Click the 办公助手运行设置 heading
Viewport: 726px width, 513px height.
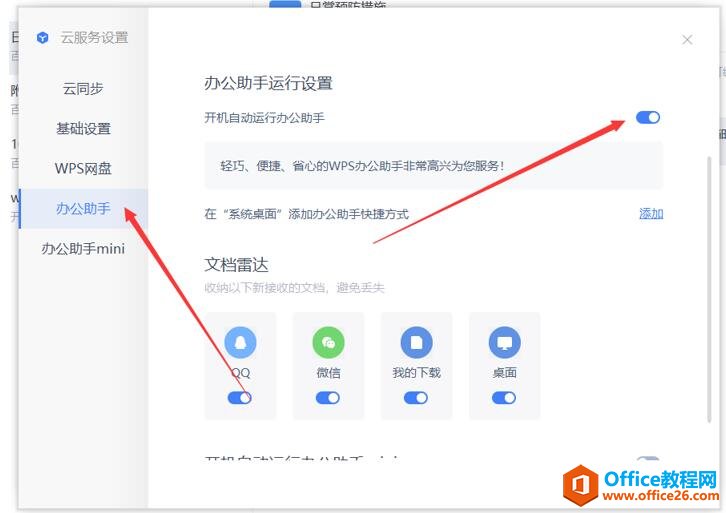tap(268, 83)
